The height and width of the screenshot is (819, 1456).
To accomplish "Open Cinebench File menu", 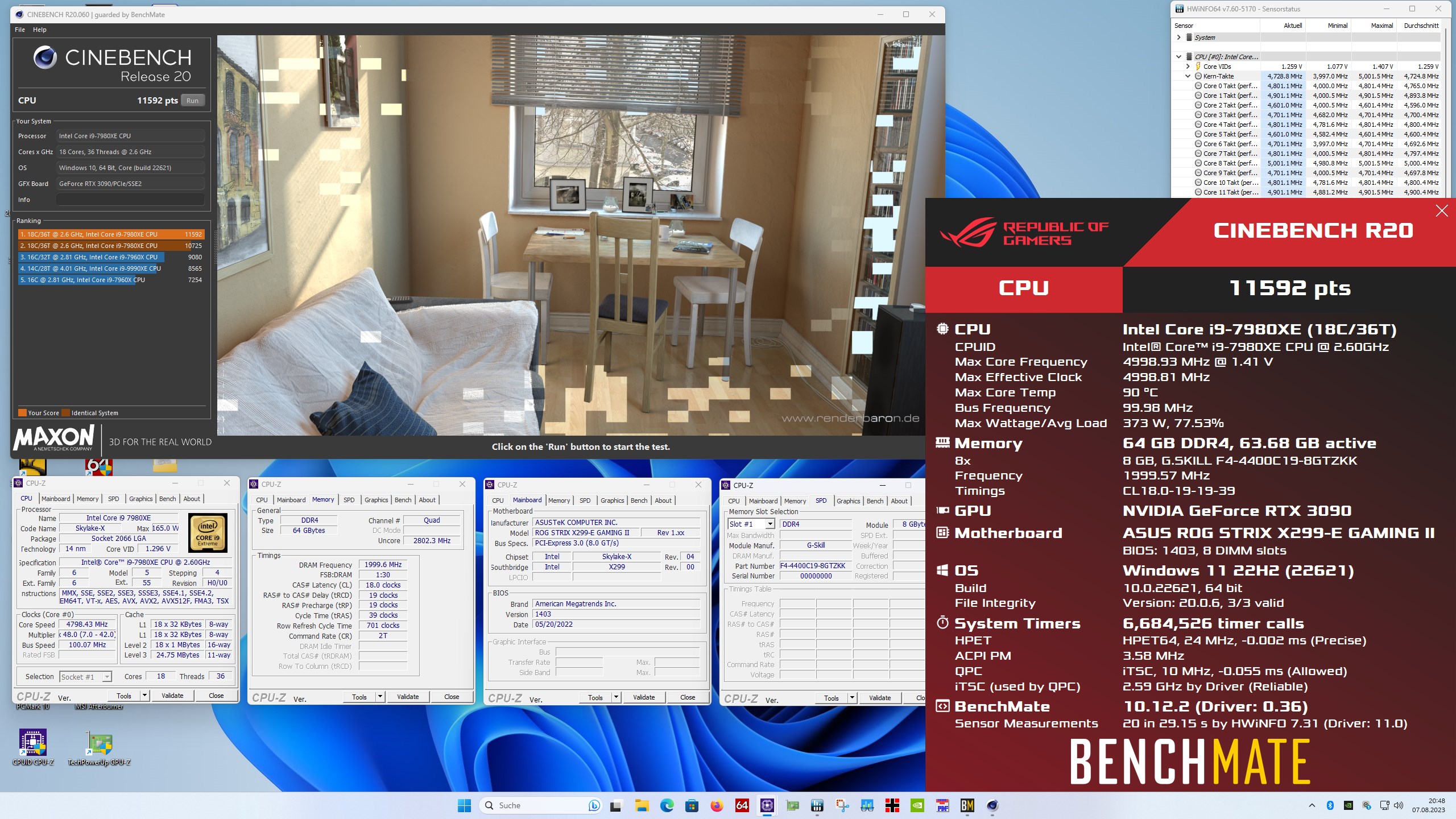I will [20, 30].
